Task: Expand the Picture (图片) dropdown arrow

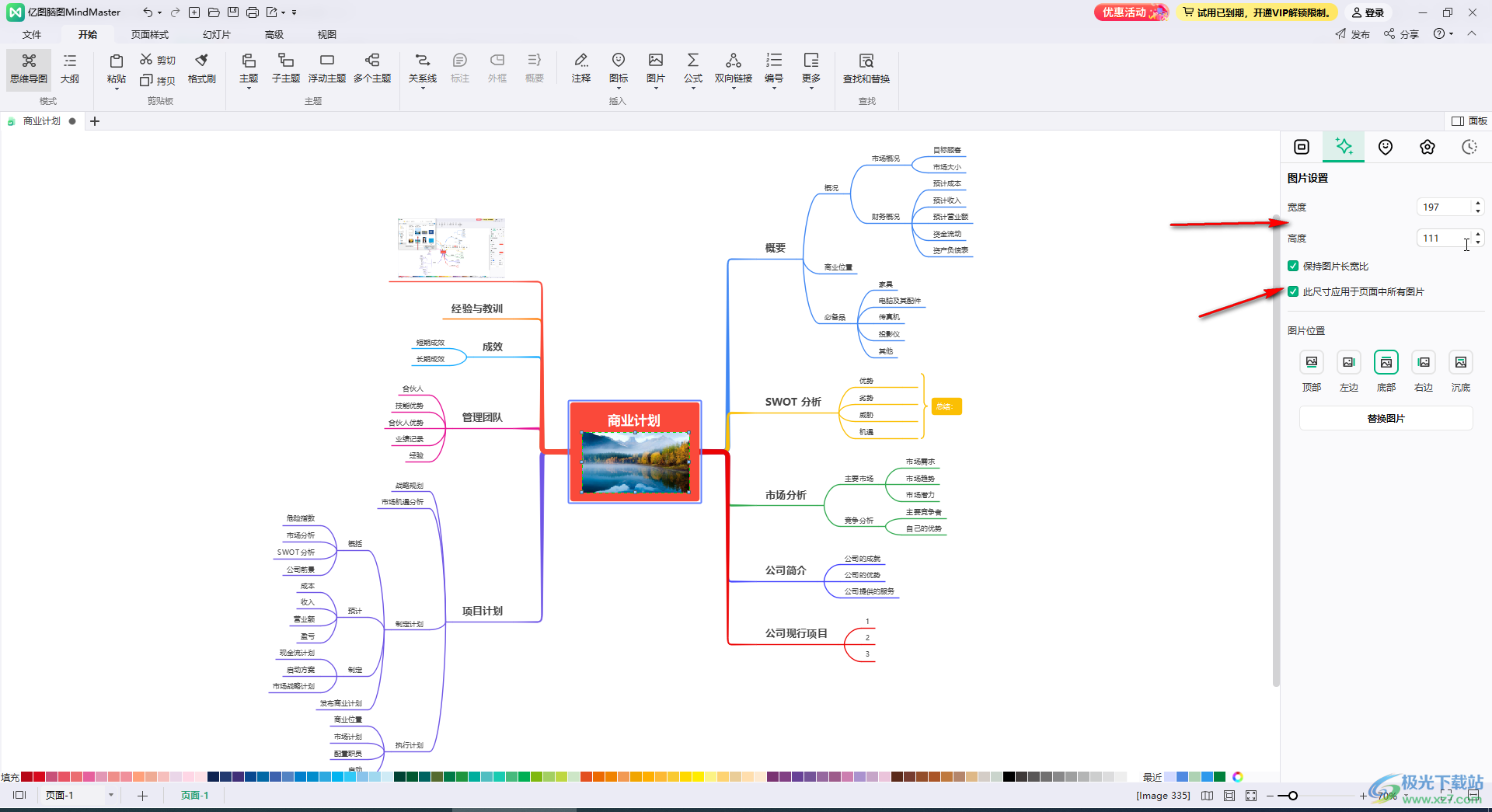Action: [656, 89]
